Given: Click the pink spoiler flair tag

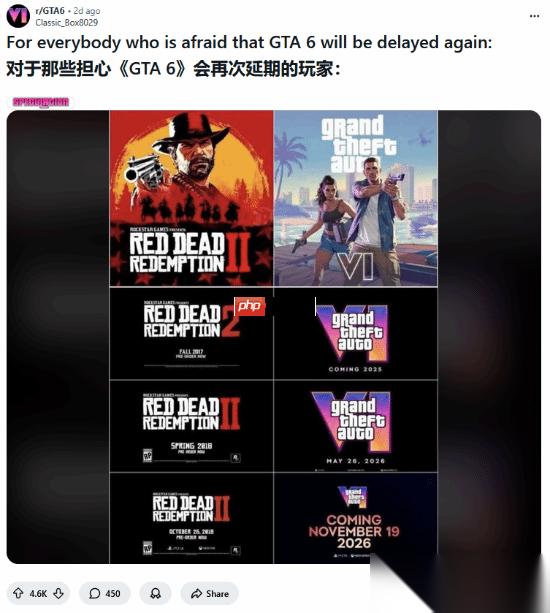Looking at the screenshot, I should pos(41,102).
